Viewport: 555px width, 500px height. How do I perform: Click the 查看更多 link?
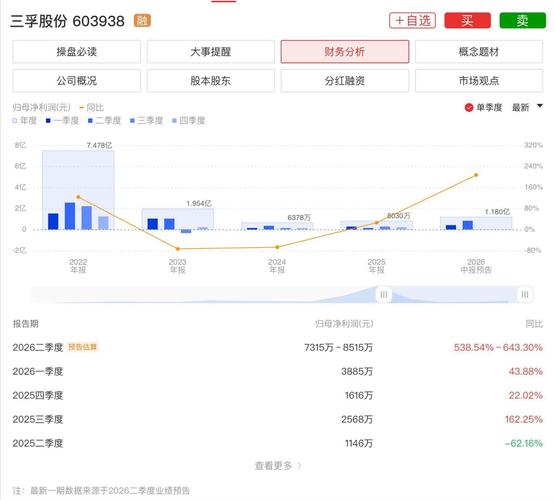point(278,466)
